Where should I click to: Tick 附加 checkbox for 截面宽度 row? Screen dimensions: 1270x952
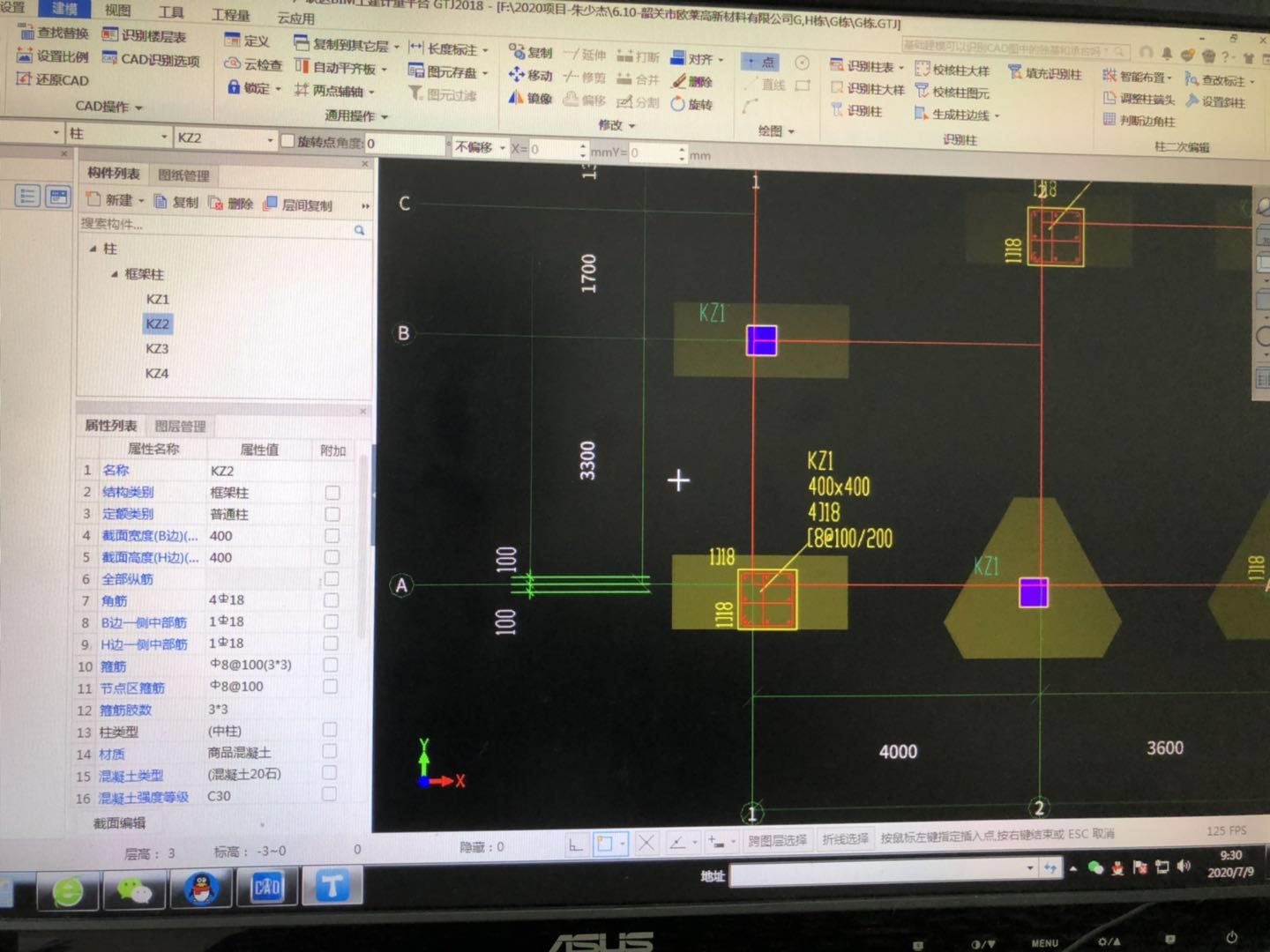point(332,536)
